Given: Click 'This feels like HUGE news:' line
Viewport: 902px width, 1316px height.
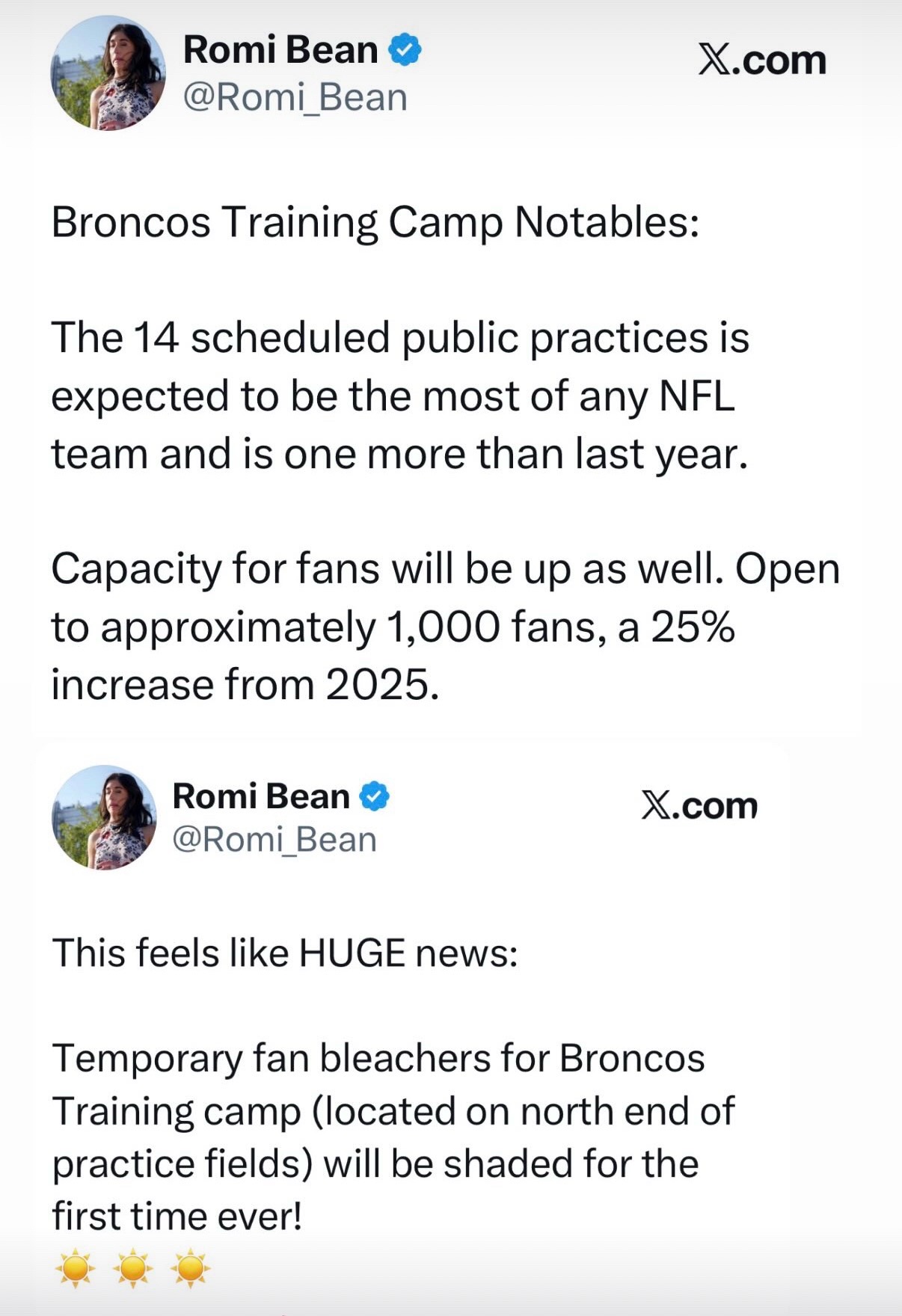Looking at the screenshot, I should click(285, 953).
